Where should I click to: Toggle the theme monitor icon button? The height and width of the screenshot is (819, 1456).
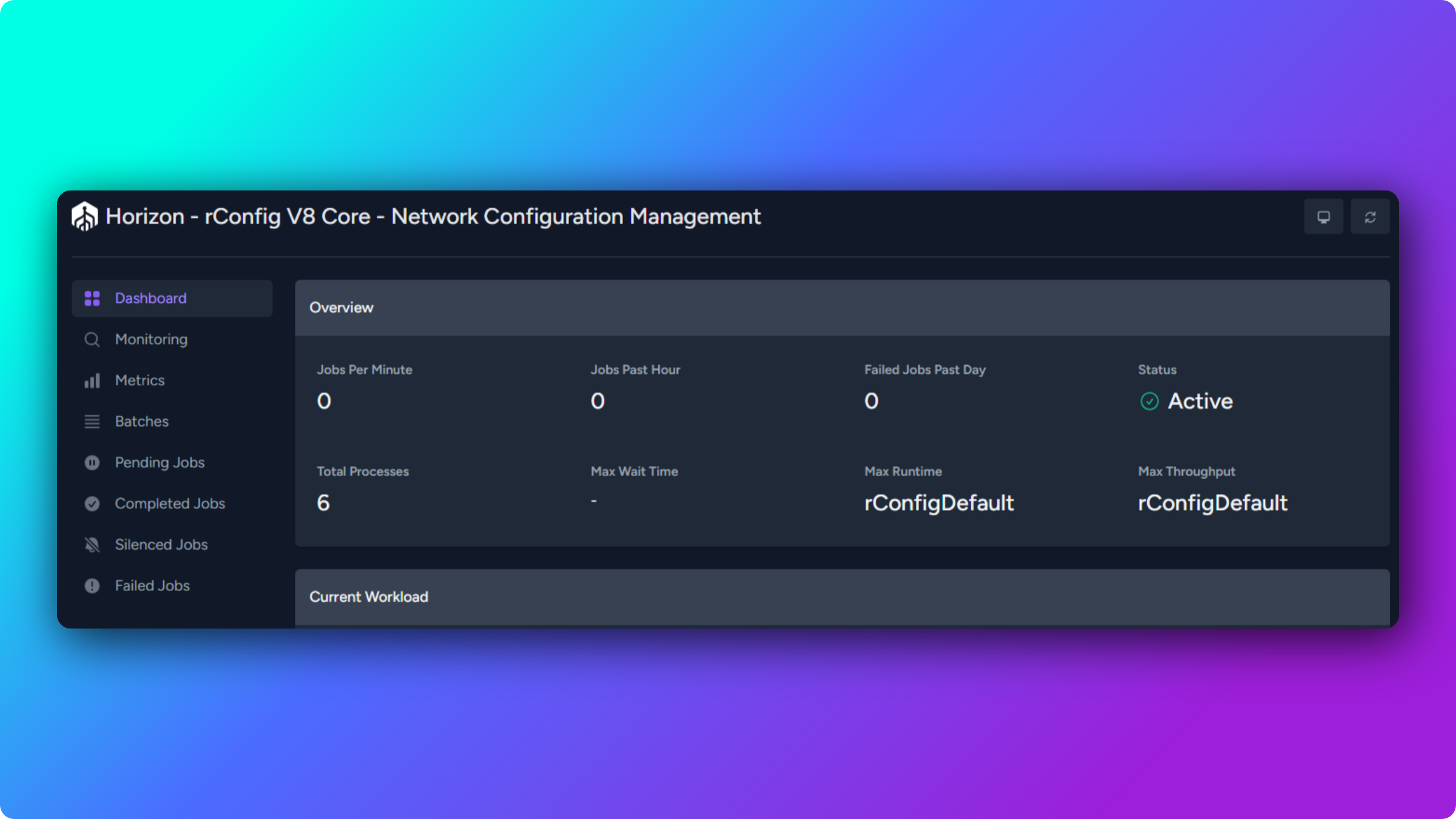click(1324, 217)
